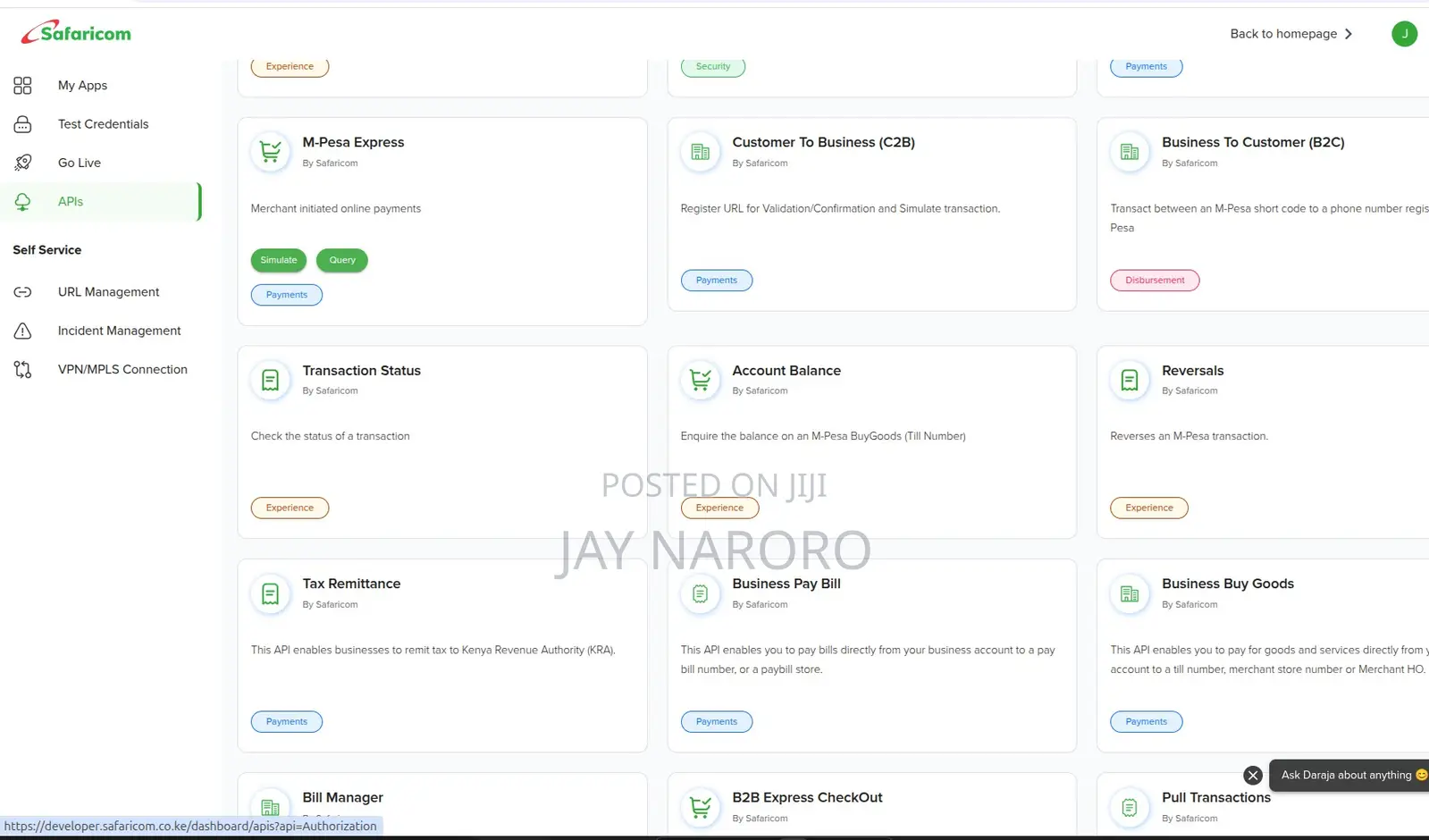Screen dimensions: 1429x840
Task: Click Payments tag on Tax Remittance
Action: [x=287, y=721]
